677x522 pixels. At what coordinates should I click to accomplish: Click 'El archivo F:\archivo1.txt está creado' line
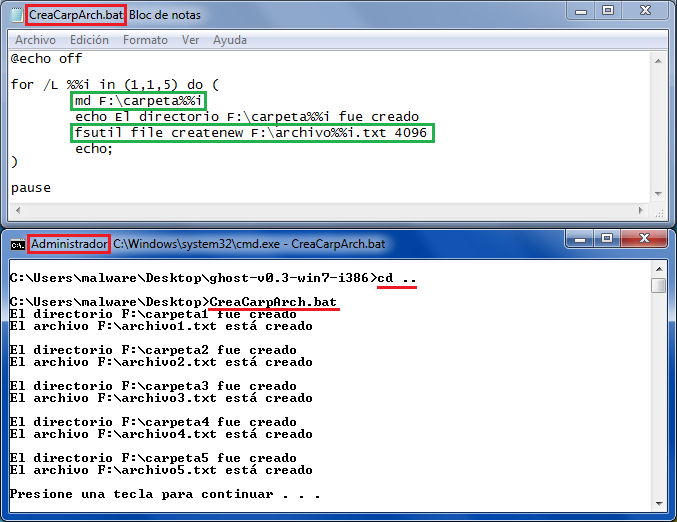(161, 326)
